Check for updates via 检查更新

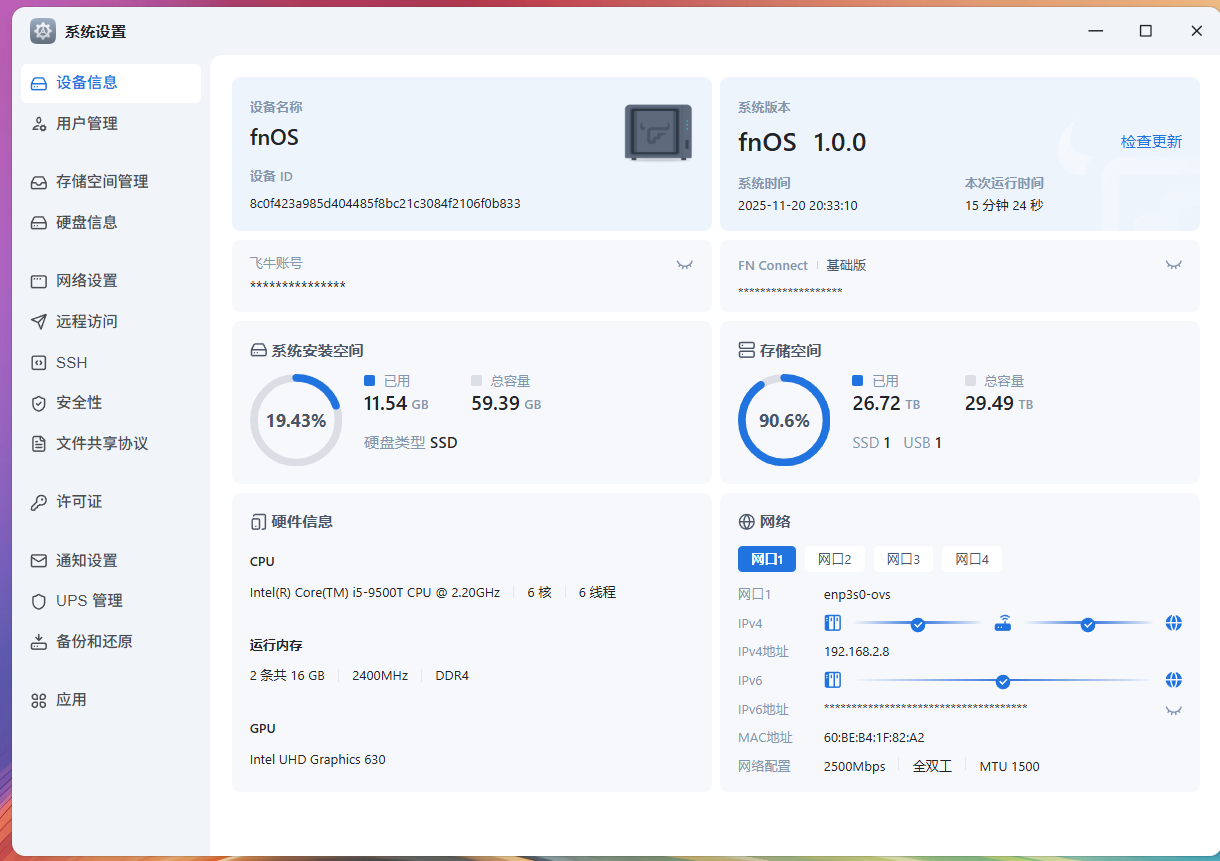click(1151, 142)
